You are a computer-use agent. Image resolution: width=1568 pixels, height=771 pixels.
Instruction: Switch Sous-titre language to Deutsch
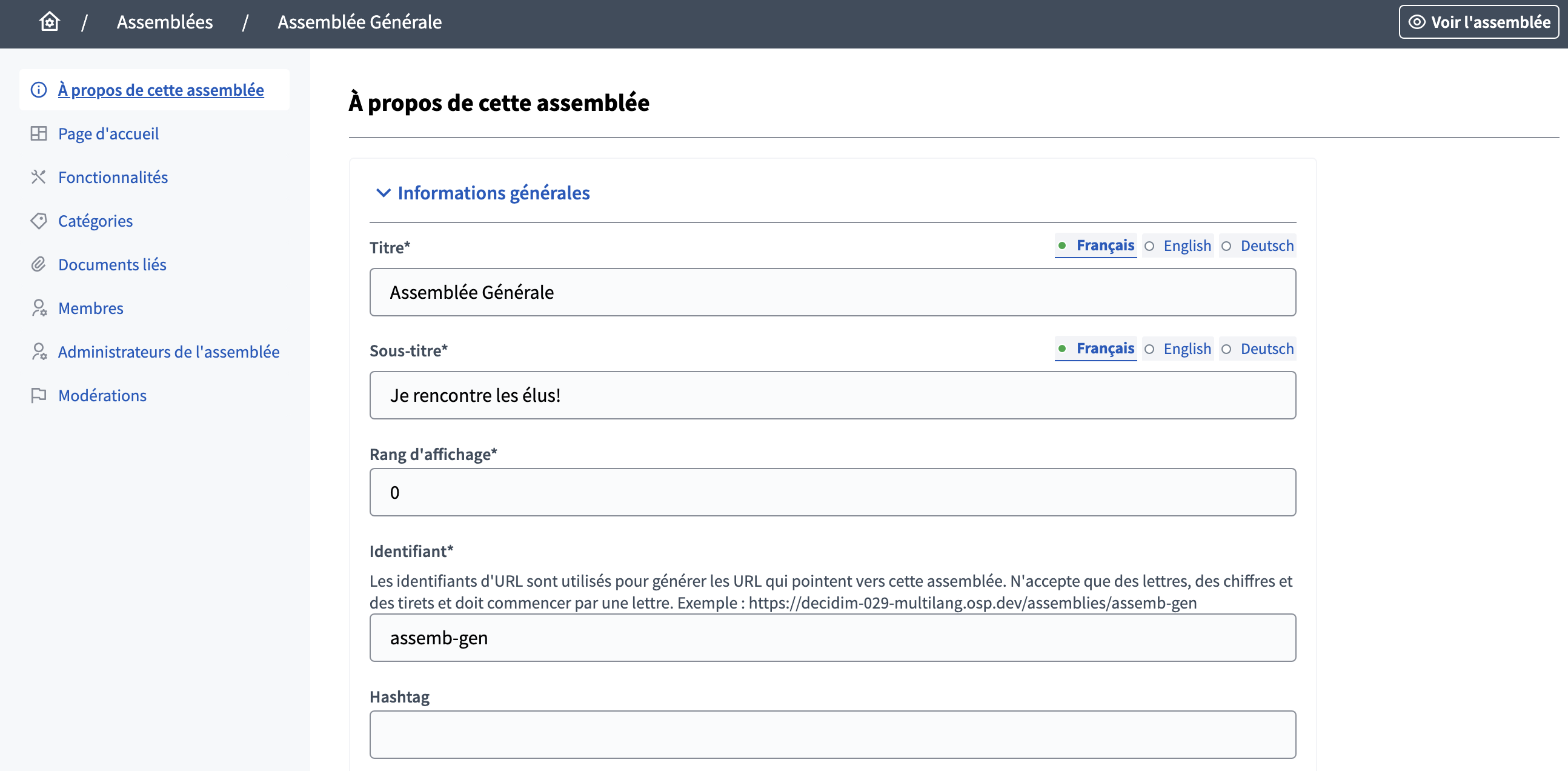coord(1258,349)
